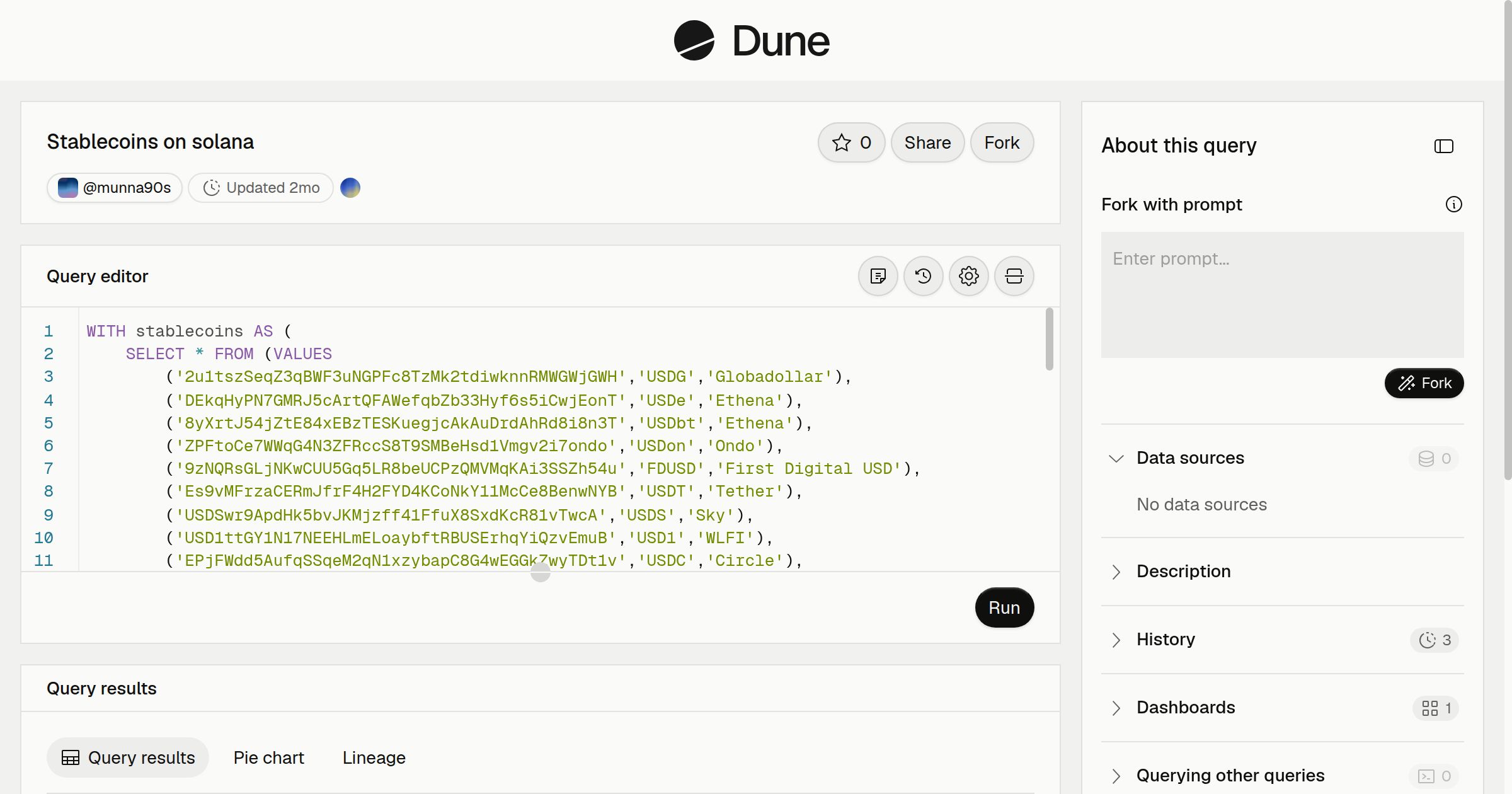This screenshot has width=1512, height=794.
Task: Expand Querying other queries section
Action: click(1116, 776)
